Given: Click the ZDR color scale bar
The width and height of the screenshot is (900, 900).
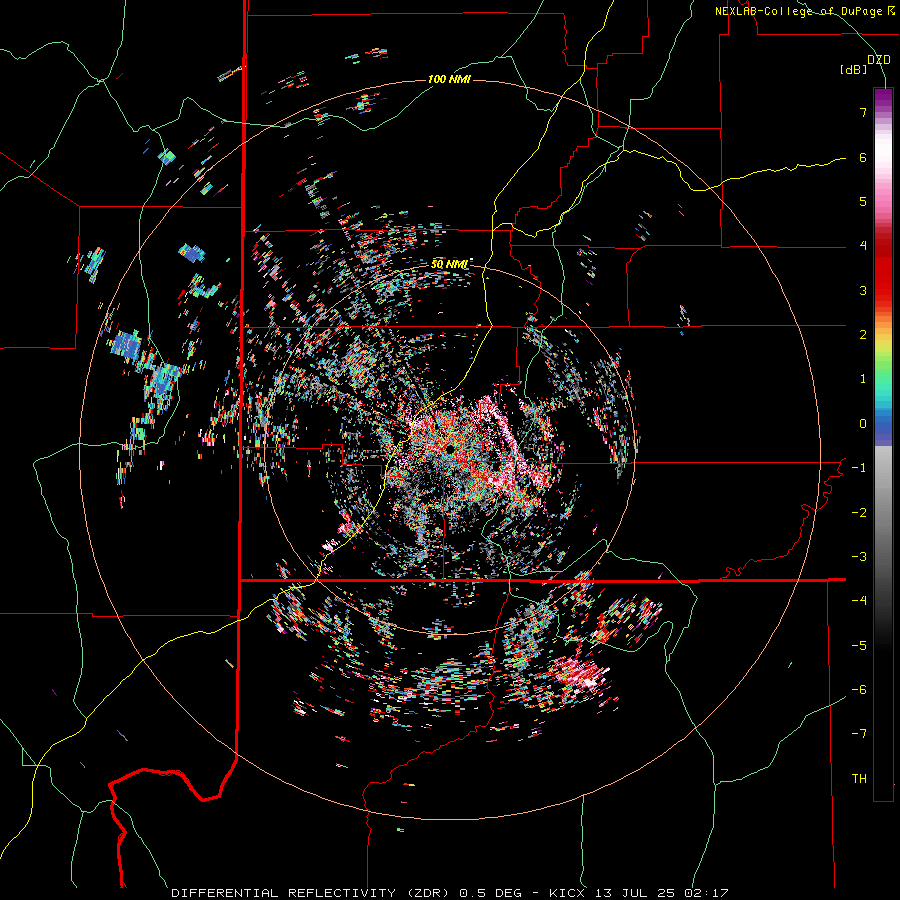Looking at the screenshot, I should 883,444.
